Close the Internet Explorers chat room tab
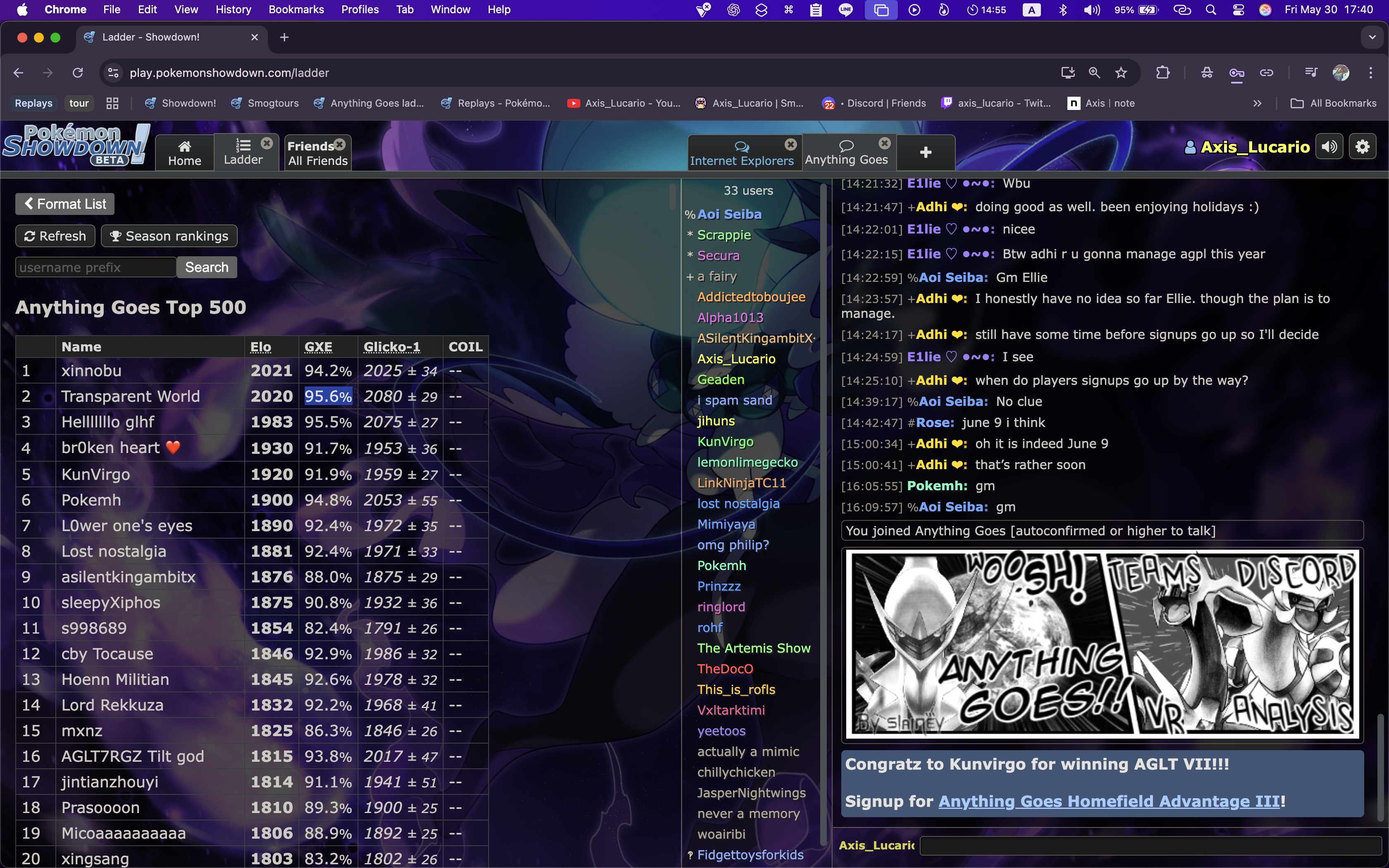 point(791,144)
